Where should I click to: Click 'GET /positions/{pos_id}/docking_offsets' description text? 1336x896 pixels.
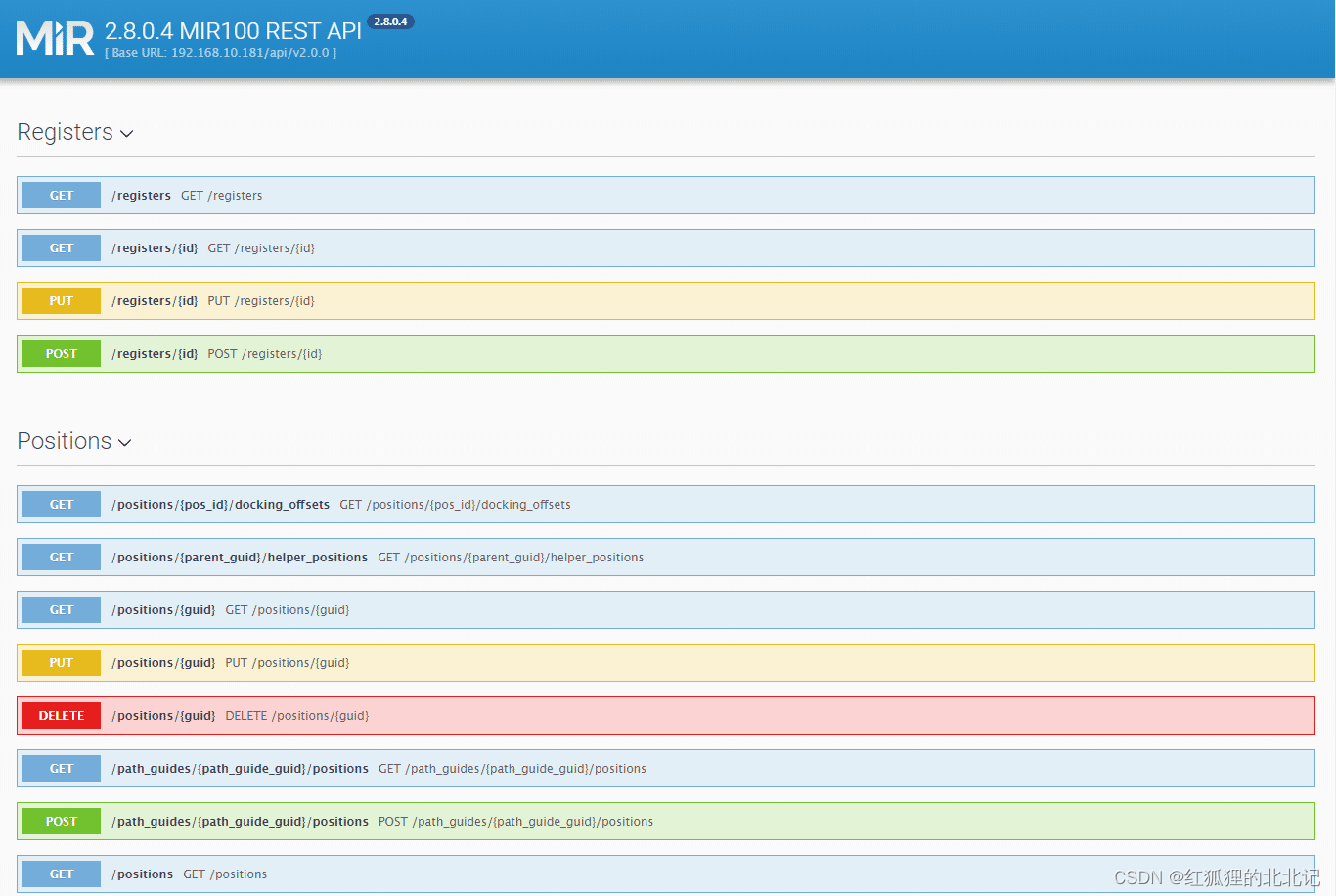(x=455, y=505)
